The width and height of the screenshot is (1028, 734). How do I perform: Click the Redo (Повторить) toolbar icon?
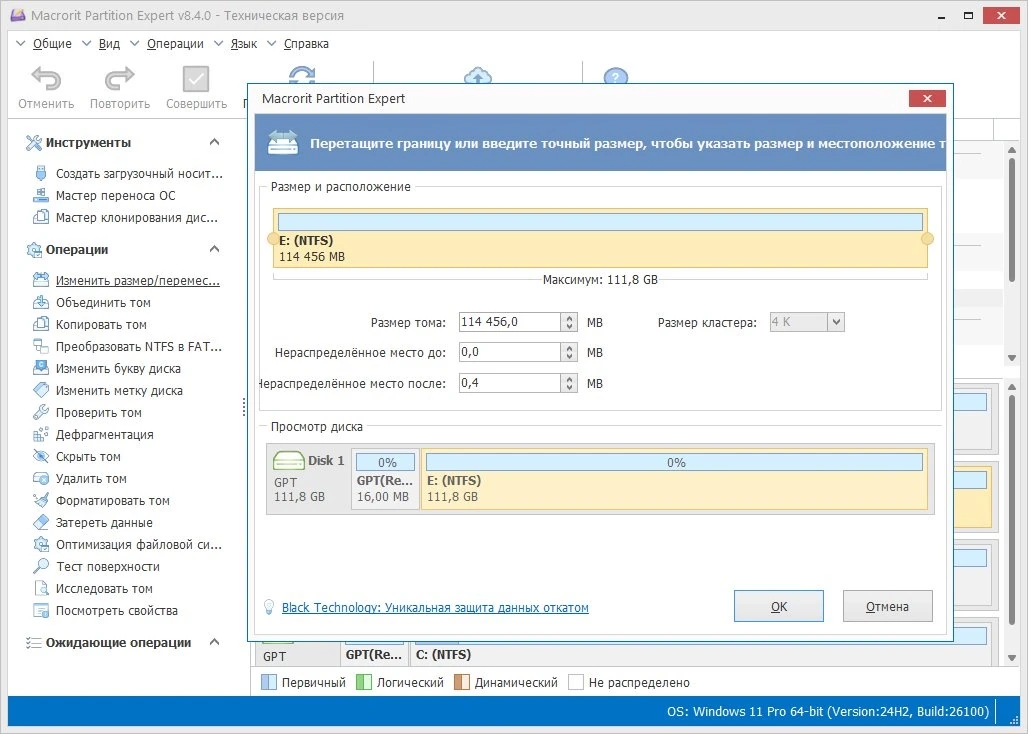click(119, 79)
